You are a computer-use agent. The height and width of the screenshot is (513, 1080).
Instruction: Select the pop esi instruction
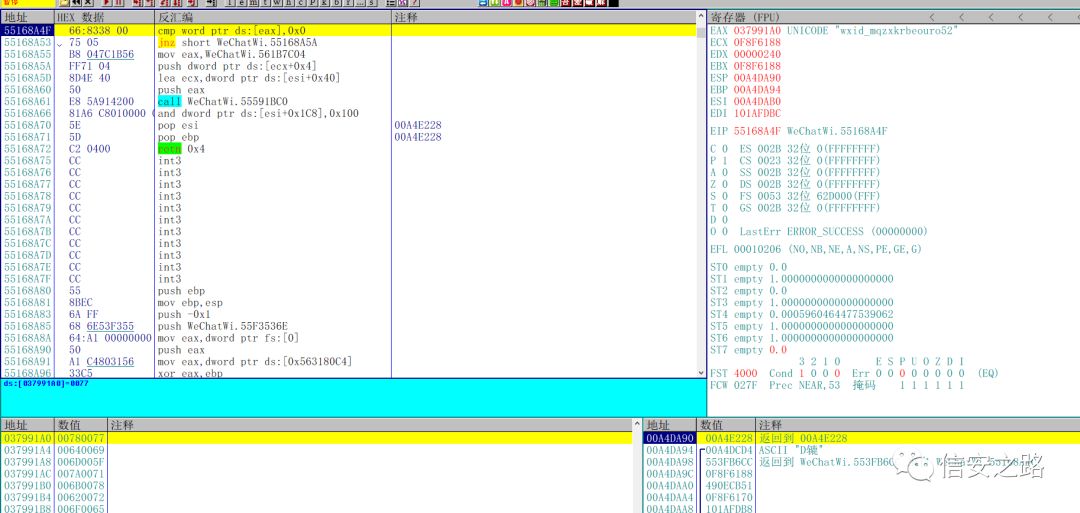[x=178, y=125]
